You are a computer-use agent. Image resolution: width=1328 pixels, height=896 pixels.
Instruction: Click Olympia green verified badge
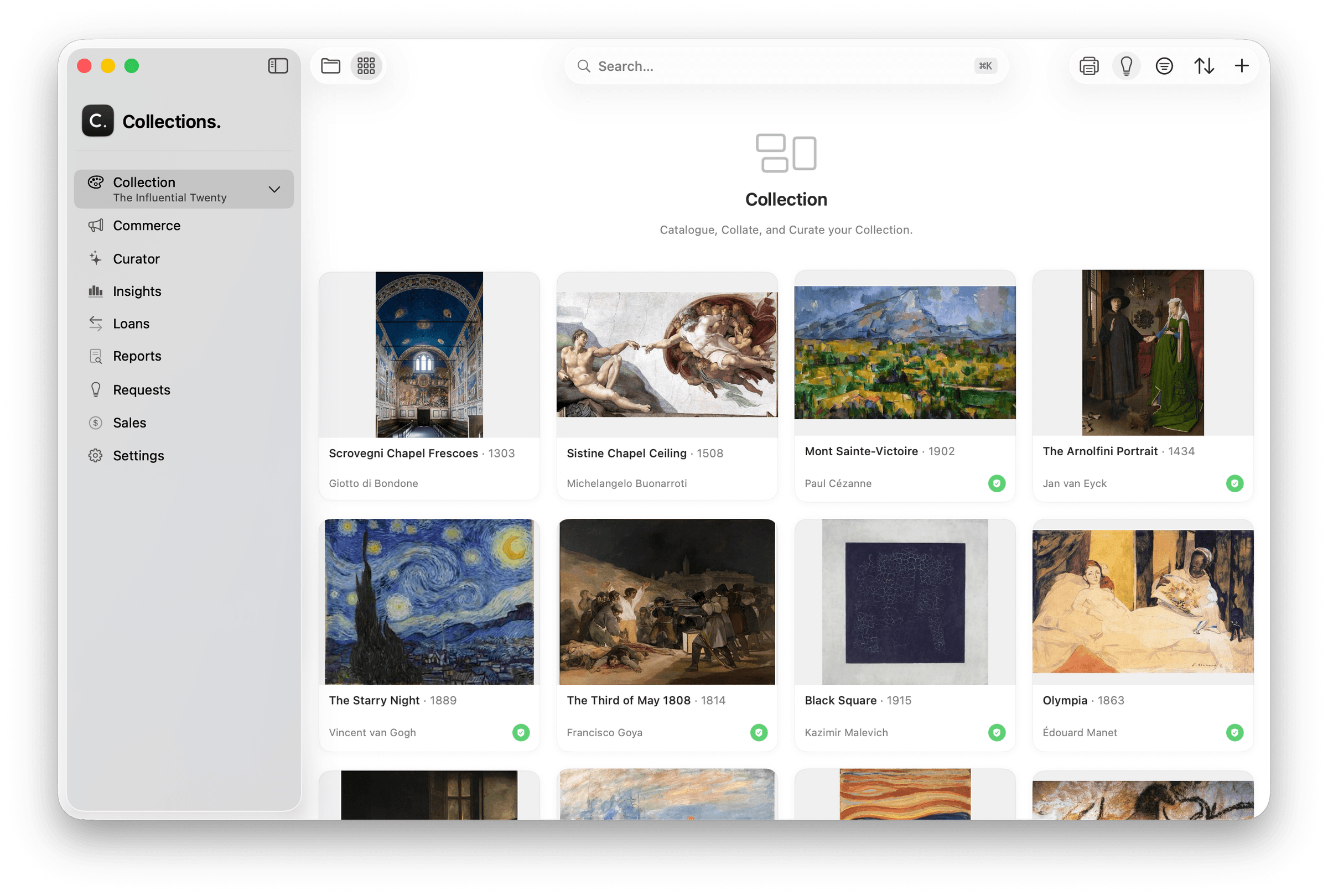1234,733
